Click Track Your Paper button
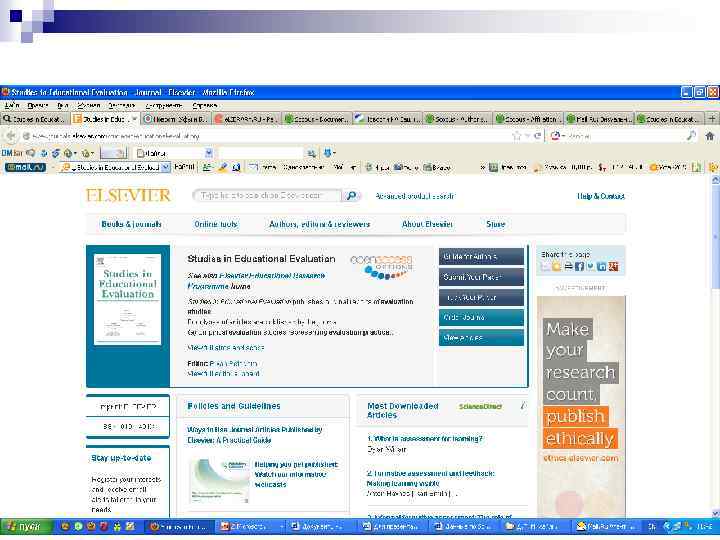The image size is (720, 540). coord(481,297)
